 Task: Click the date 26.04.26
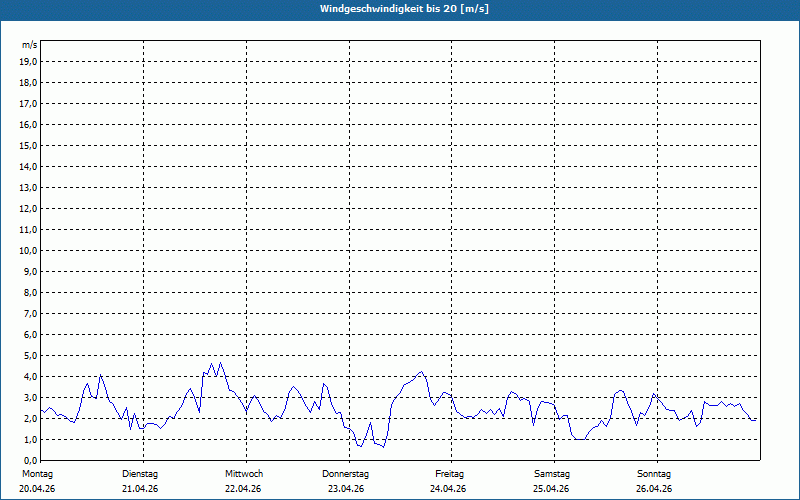click(x=654, y=489)
